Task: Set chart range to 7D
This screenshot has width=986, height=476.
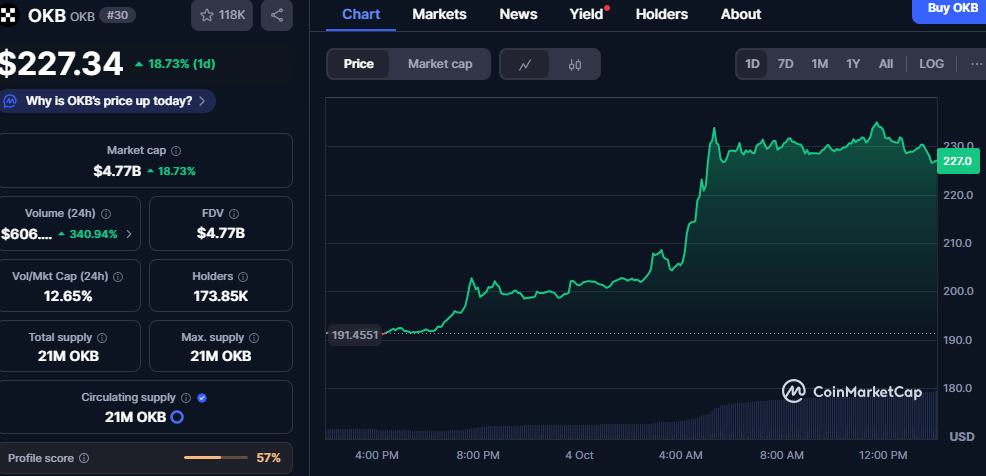Action: point(786,64)
